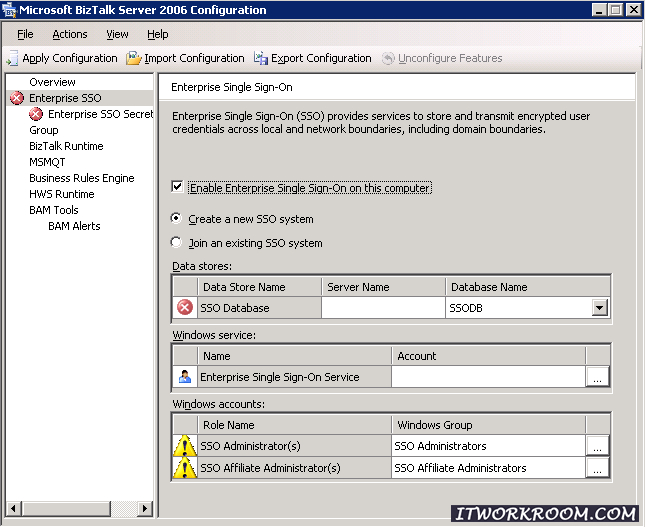Click the Database Name column header

(528, 287)
